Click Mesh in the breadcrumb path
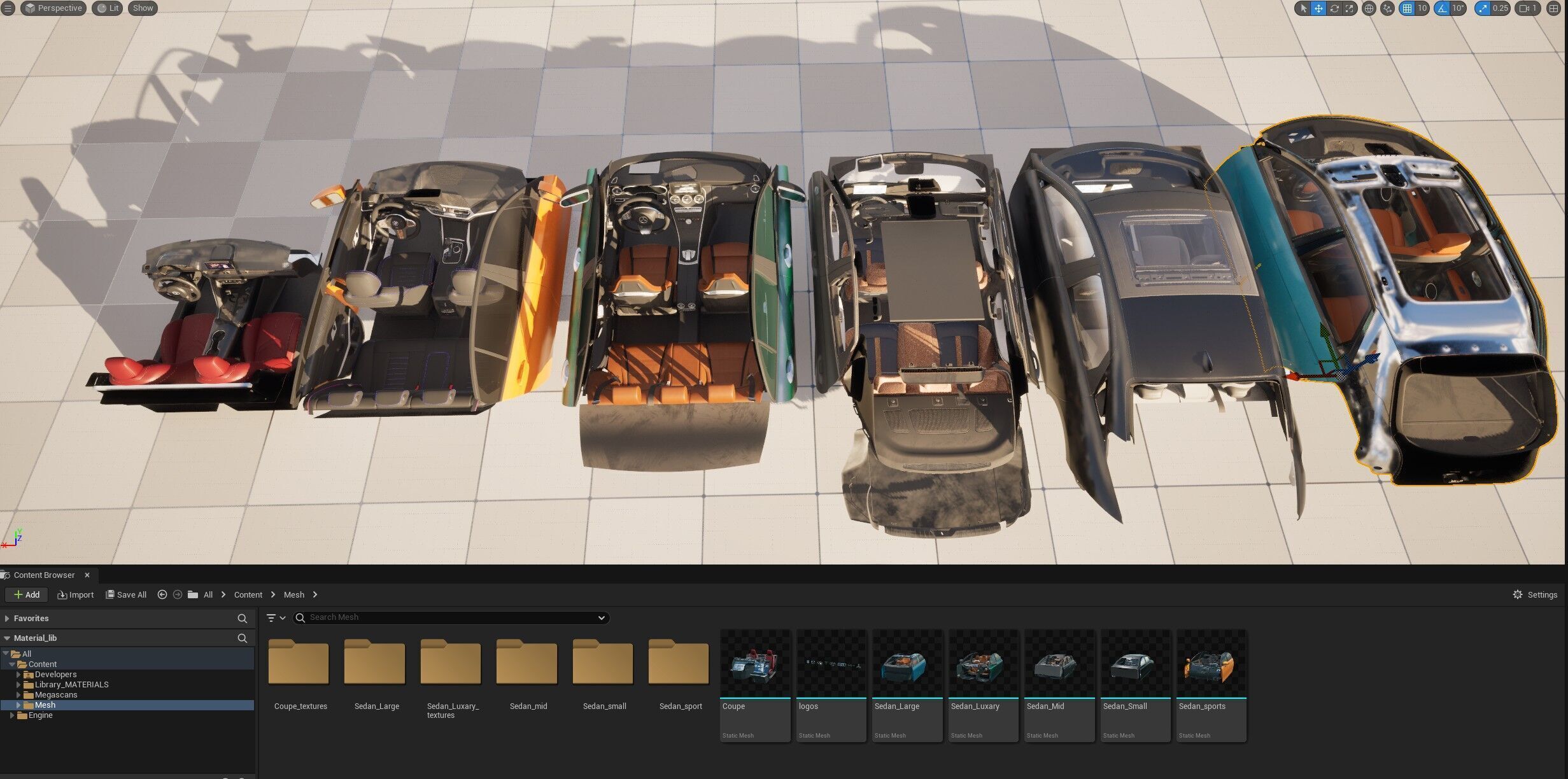This screenshot has width=1568, height=779. [294, 594]
